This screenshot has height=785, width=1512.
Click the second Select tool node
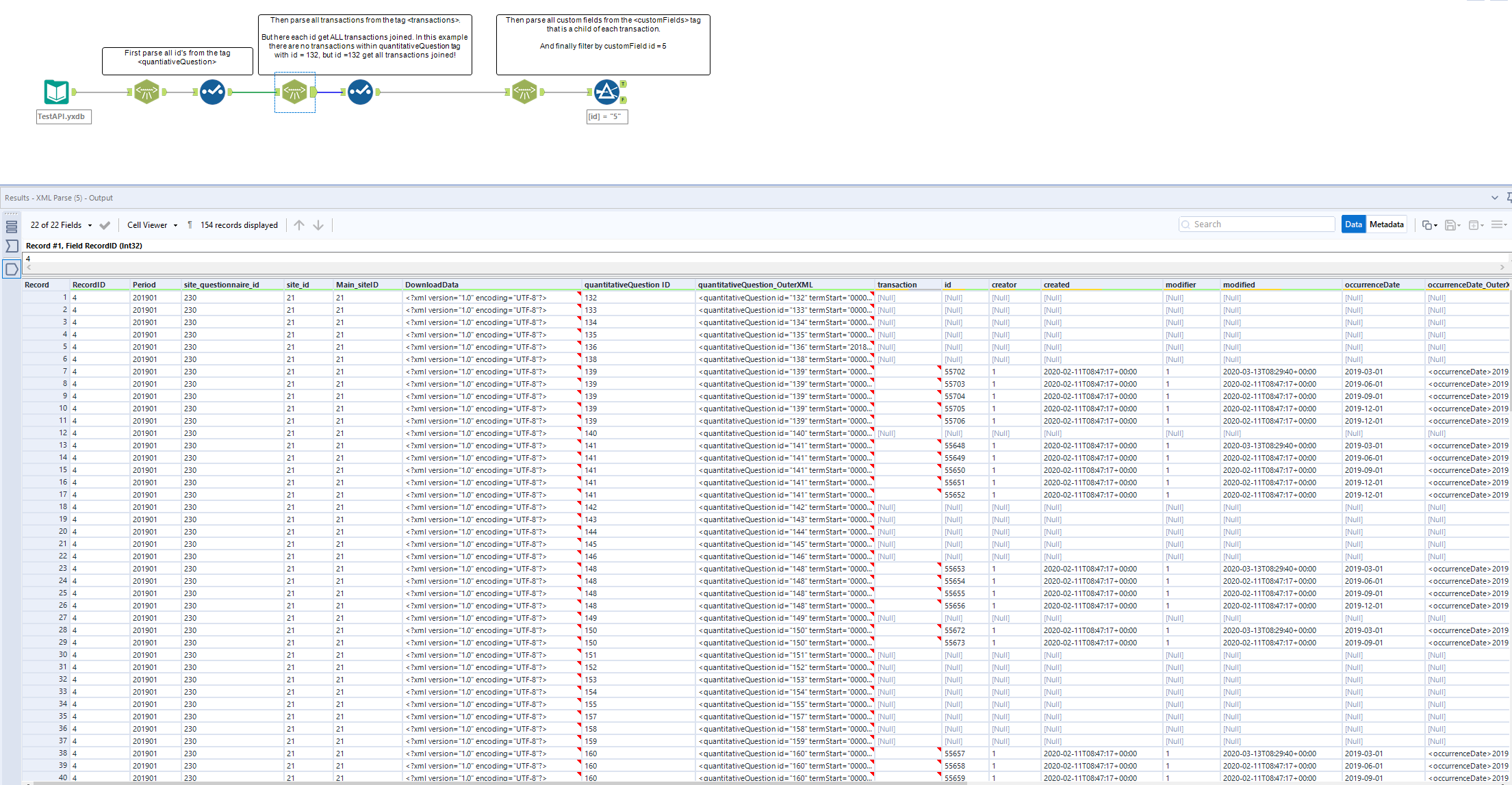360,92
